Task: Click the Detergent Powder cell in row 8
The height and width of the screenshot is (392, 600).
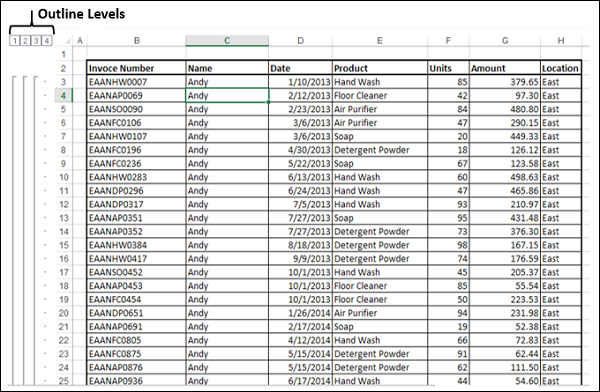Action: point(380,150)
